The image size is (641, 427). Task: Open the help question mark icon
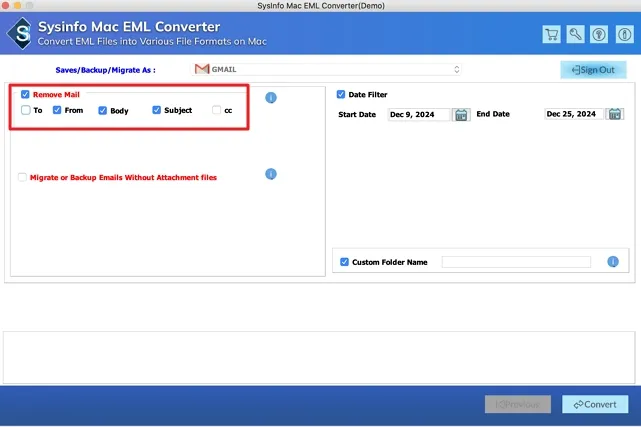point(599,34)
